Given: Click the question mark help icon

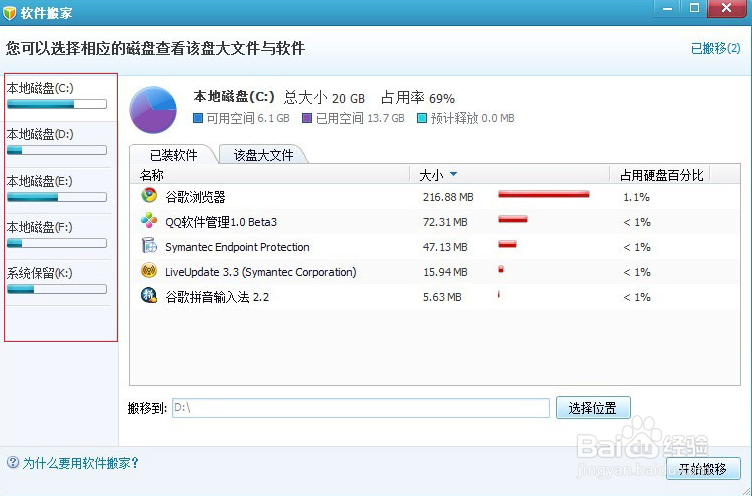Looking at the screenshot, I should pos(13,462).
